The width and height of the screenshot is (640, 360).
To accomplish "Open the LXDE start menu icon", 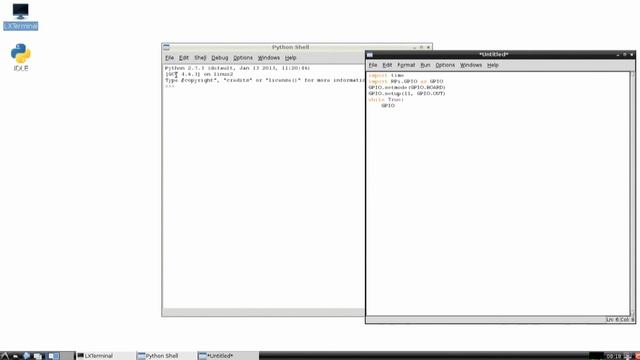I will click(x=4, y=356).
